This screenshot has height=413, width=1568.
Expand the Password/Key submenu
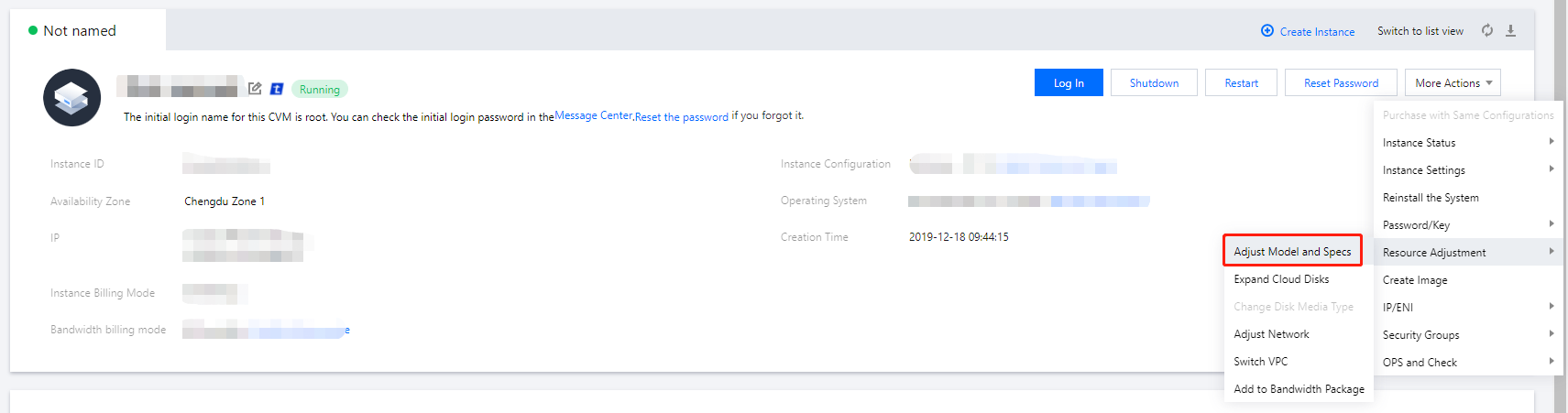[1466, 225]
